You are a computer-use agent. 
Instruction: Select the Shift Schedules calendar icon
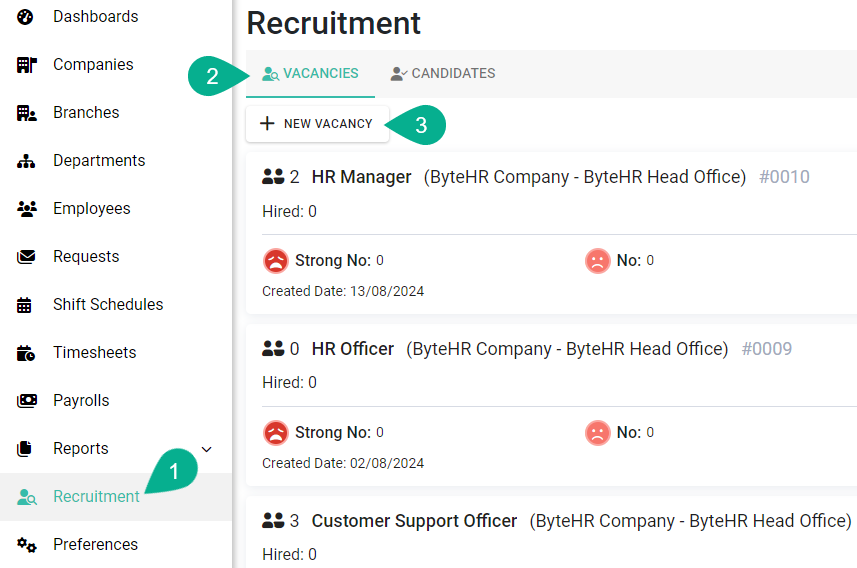pos(24,305)
